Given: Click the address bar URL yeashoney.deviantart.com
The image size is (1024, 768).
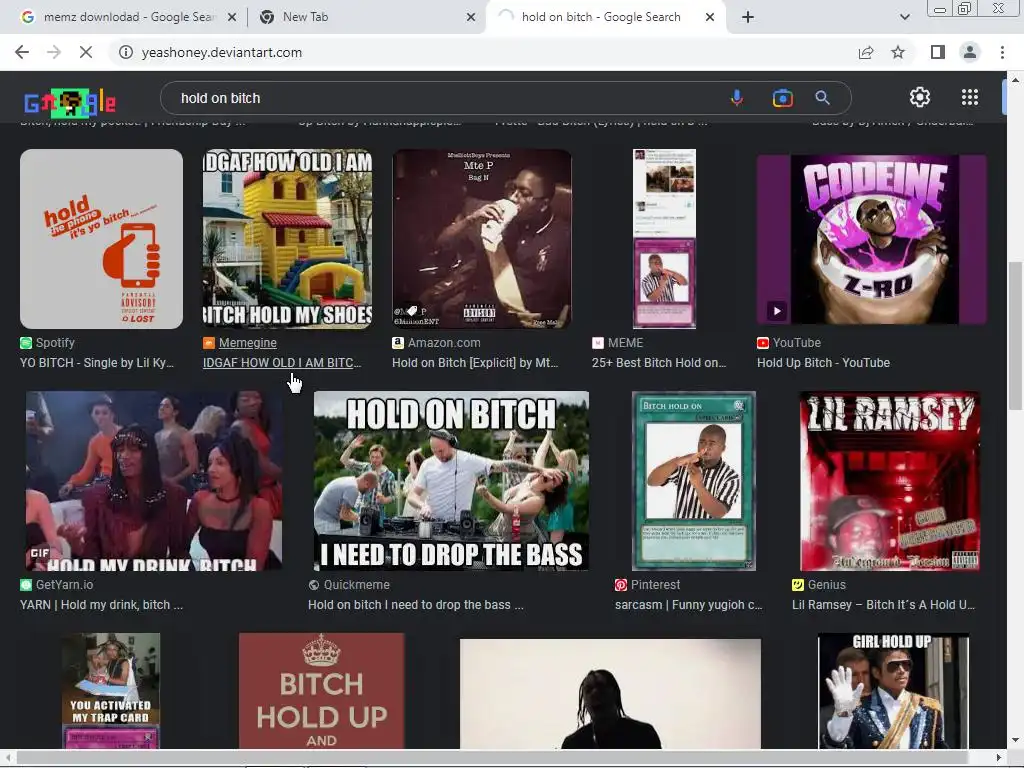Looking at the screenshot, I should 221,52.
